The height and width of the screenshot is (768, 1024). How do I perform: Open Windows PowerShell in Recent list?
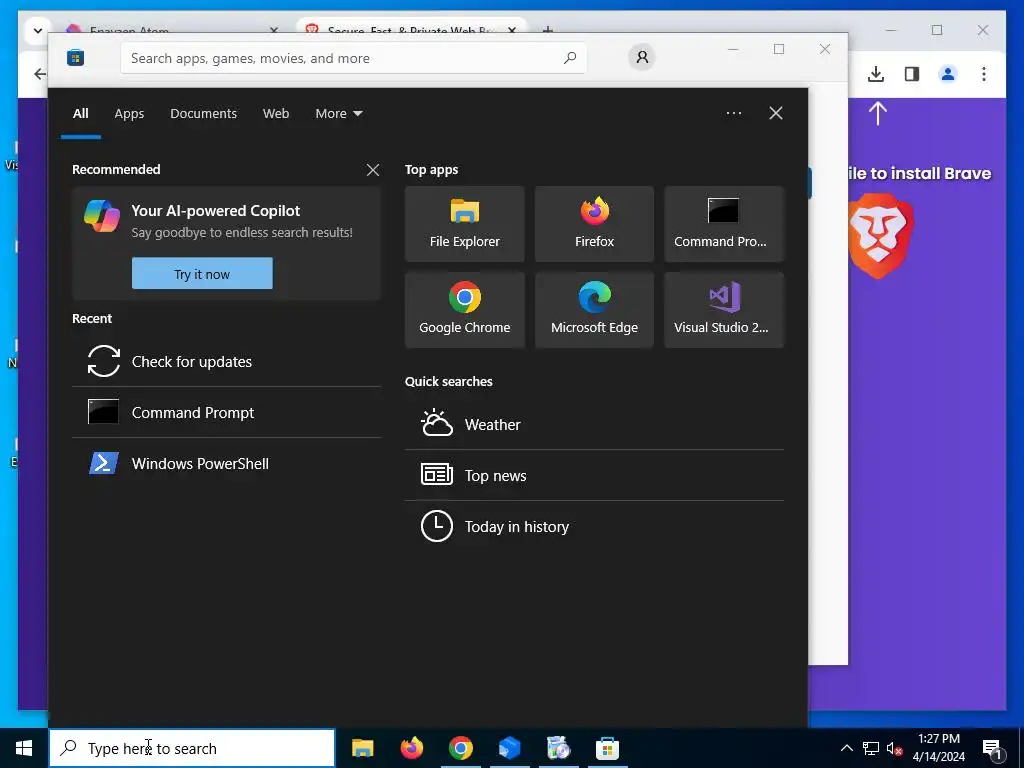tap(227, 463)
